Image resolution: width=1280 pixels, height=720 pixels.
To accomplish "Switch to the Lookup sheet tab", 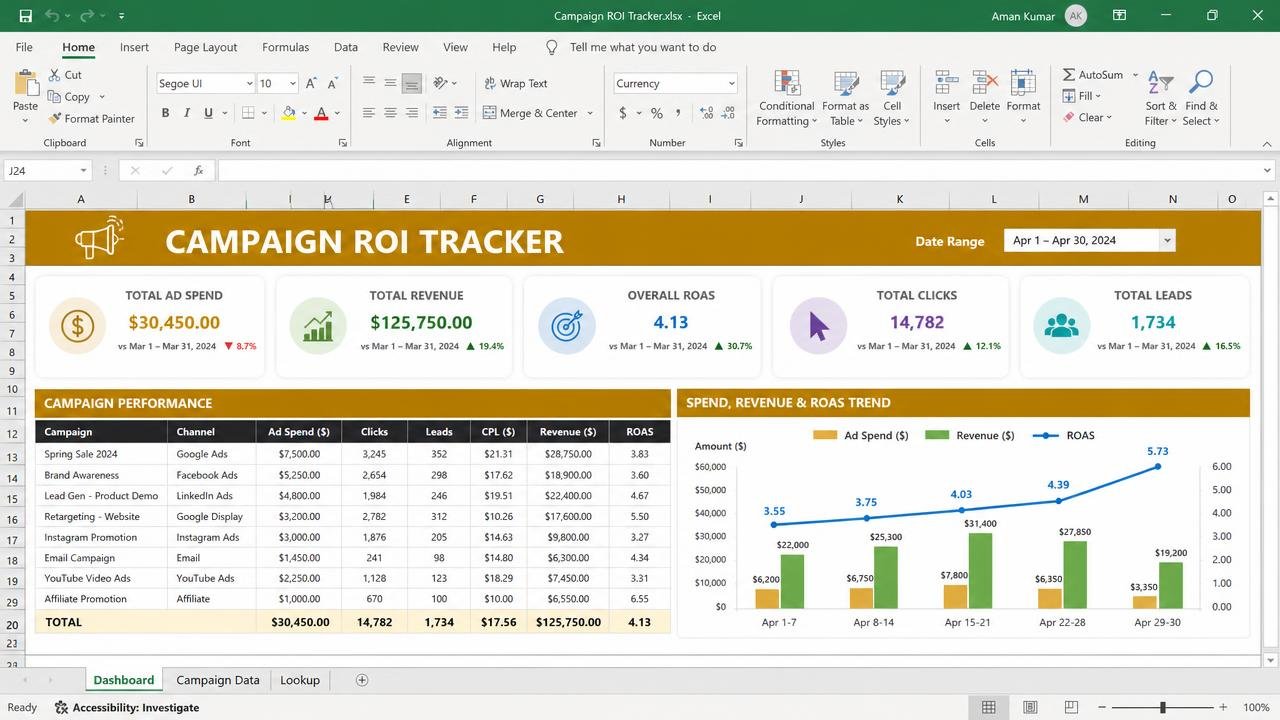I will [x=300, y=680].
